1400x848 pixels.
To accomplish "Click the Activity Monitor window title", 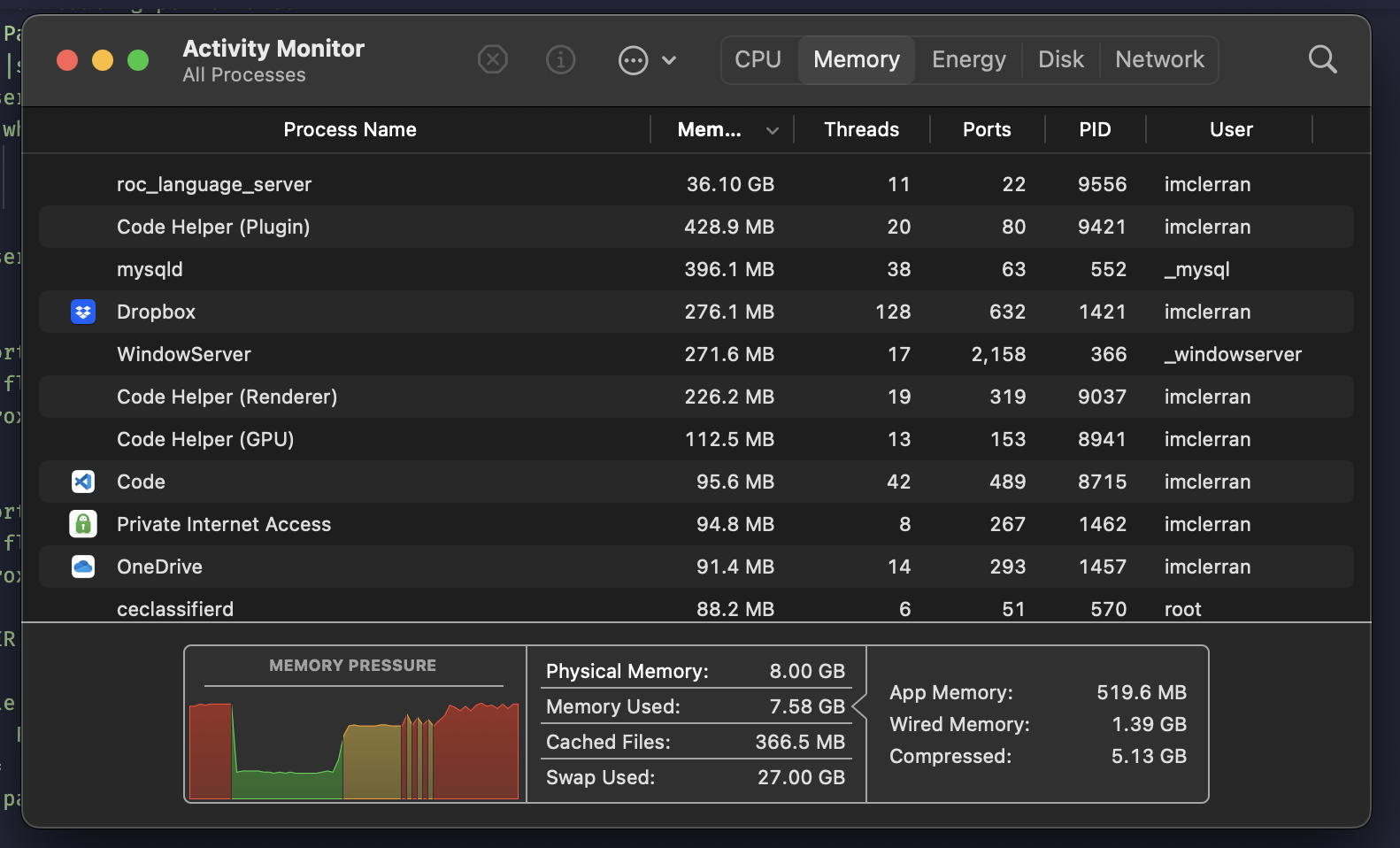I will coord(273,49).
